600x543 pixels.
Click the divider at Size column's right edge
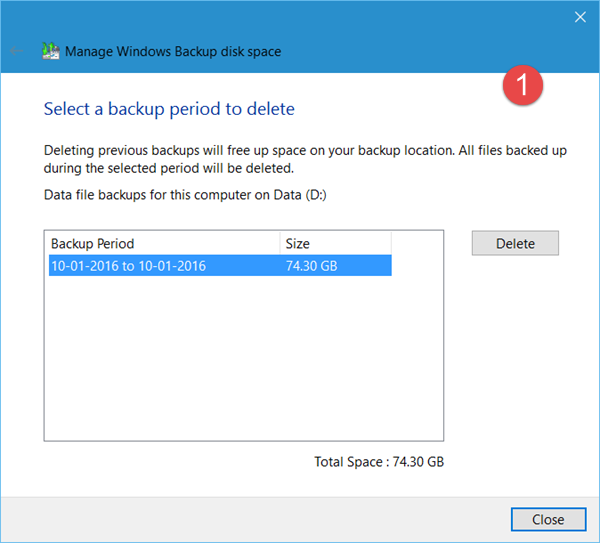click(x=391, y=243)
